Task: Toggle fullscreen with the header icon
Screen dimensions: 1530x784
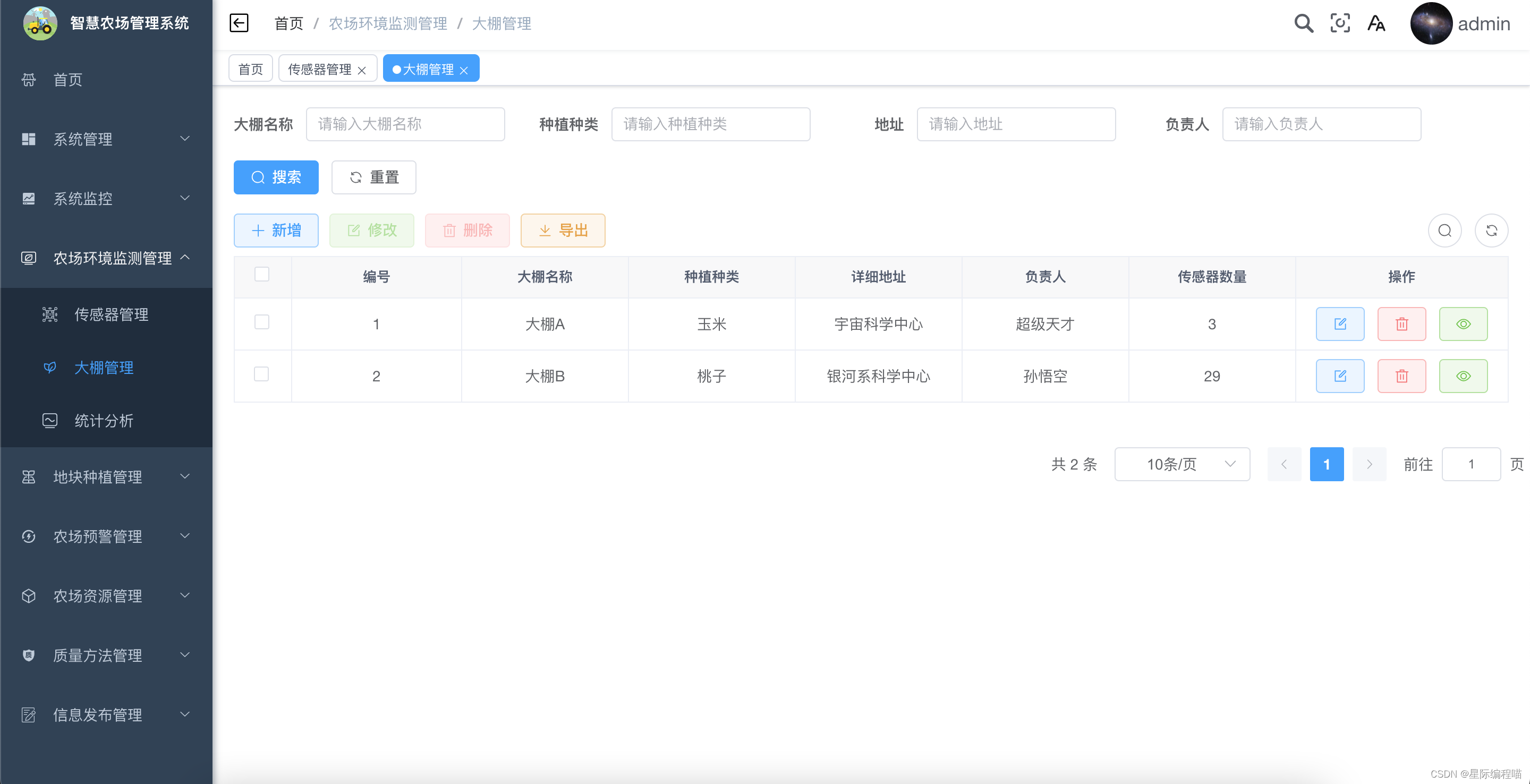Action: [x=1340, y=23]
